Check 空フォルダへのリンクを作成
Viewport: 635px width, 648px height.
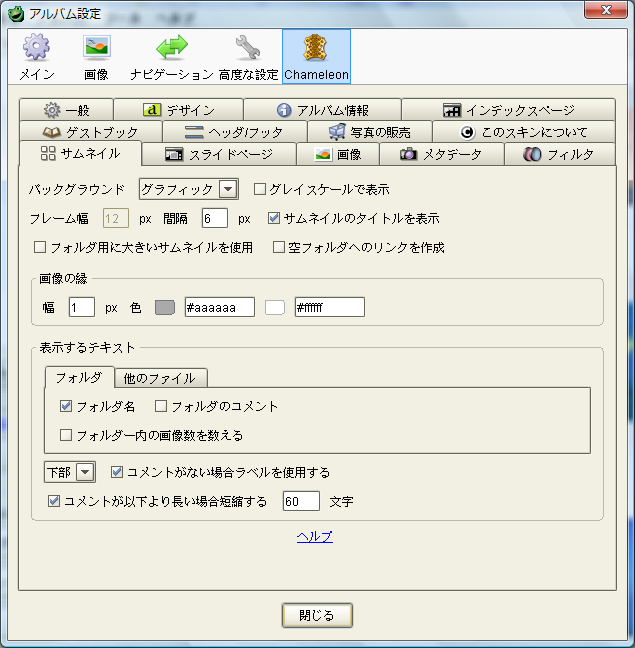[279, 247]
